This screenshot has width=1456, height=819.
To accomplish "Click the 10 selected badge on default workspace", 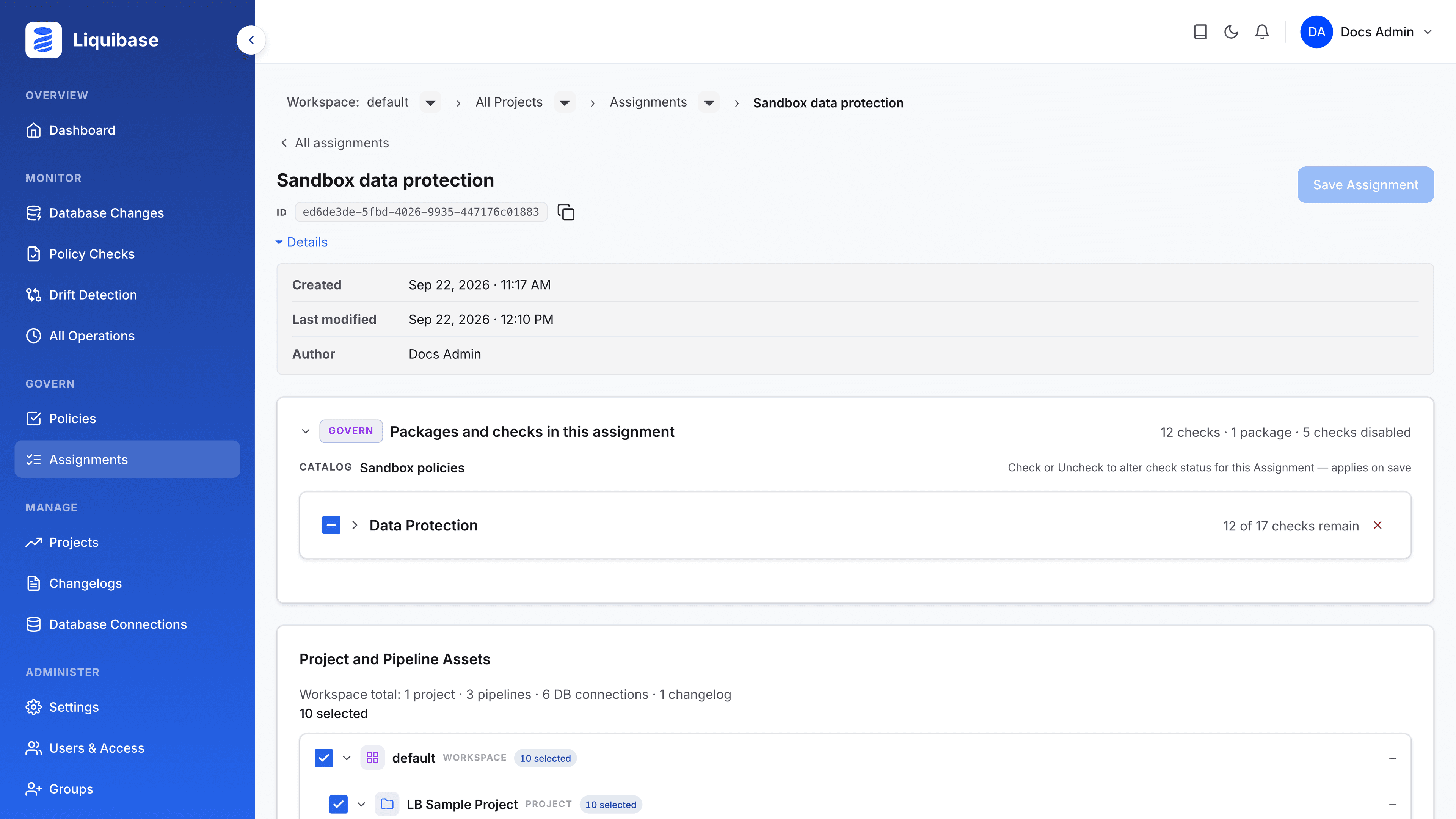I will point(546,758).
